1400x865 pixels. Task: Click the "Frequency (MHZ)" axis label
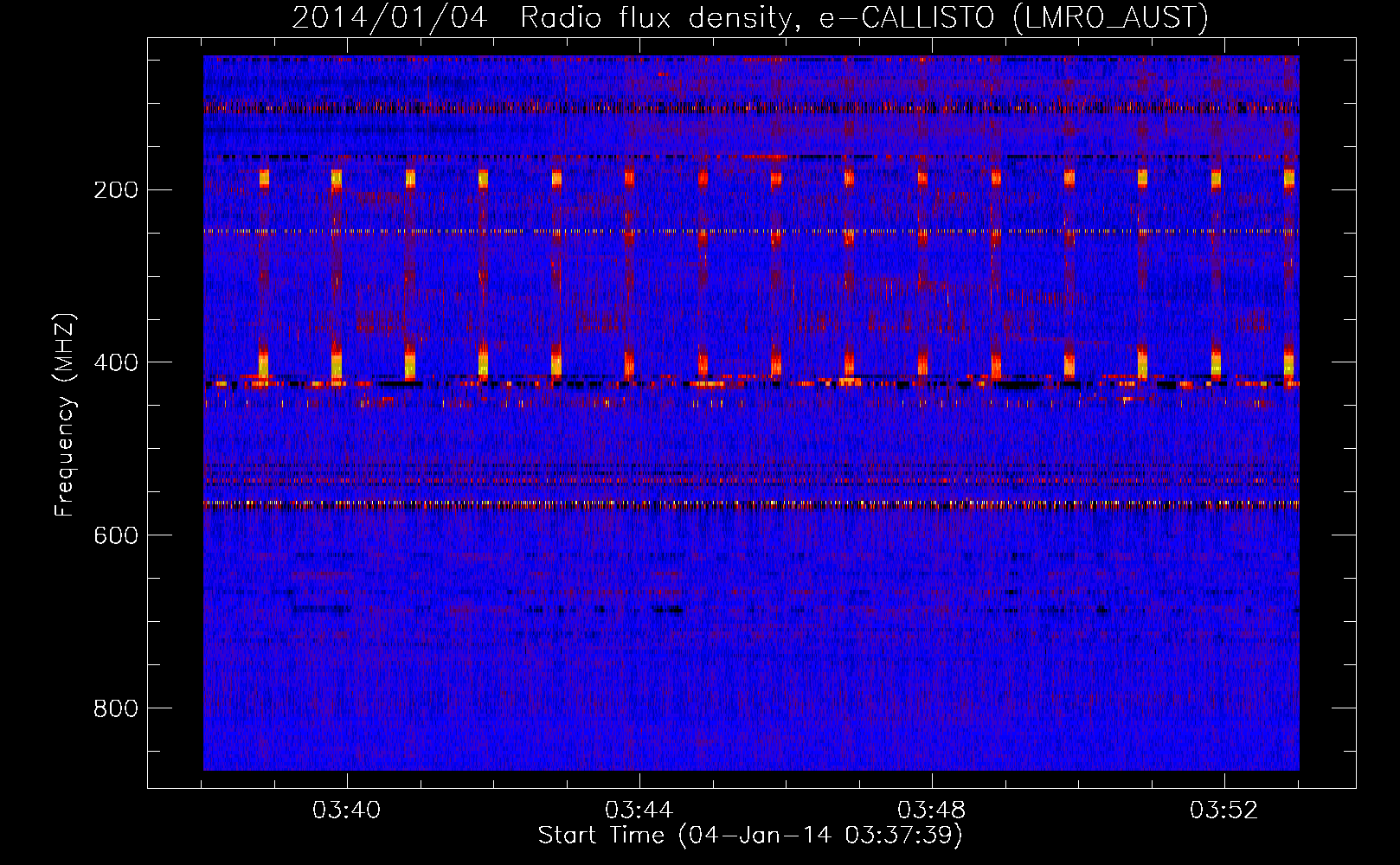tap(65, 415)
